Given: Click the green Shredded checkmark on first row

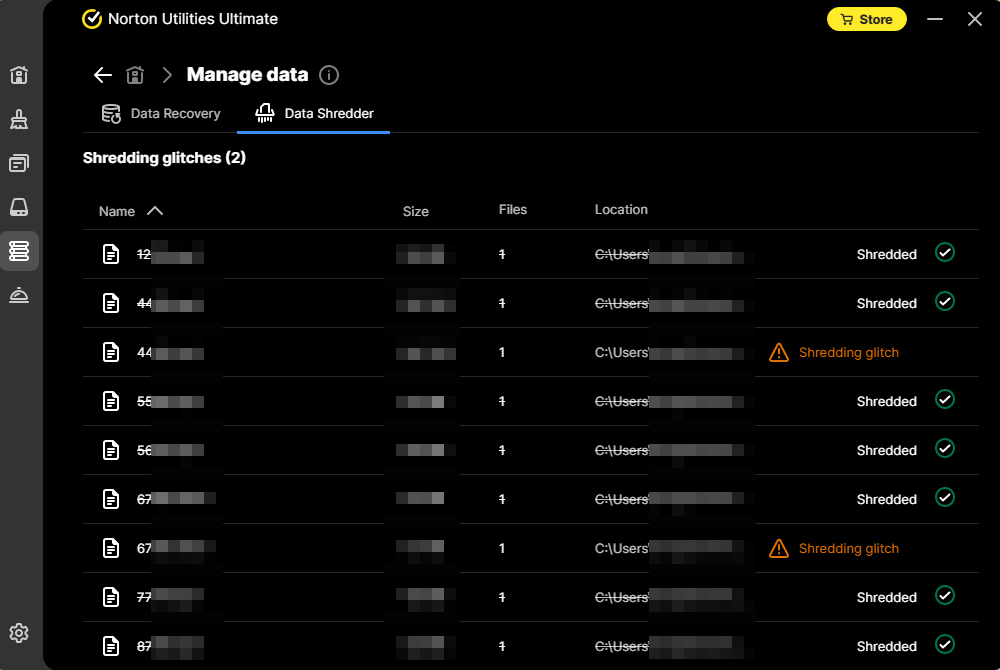Looking at the screenshot, I should coord(945,252).
